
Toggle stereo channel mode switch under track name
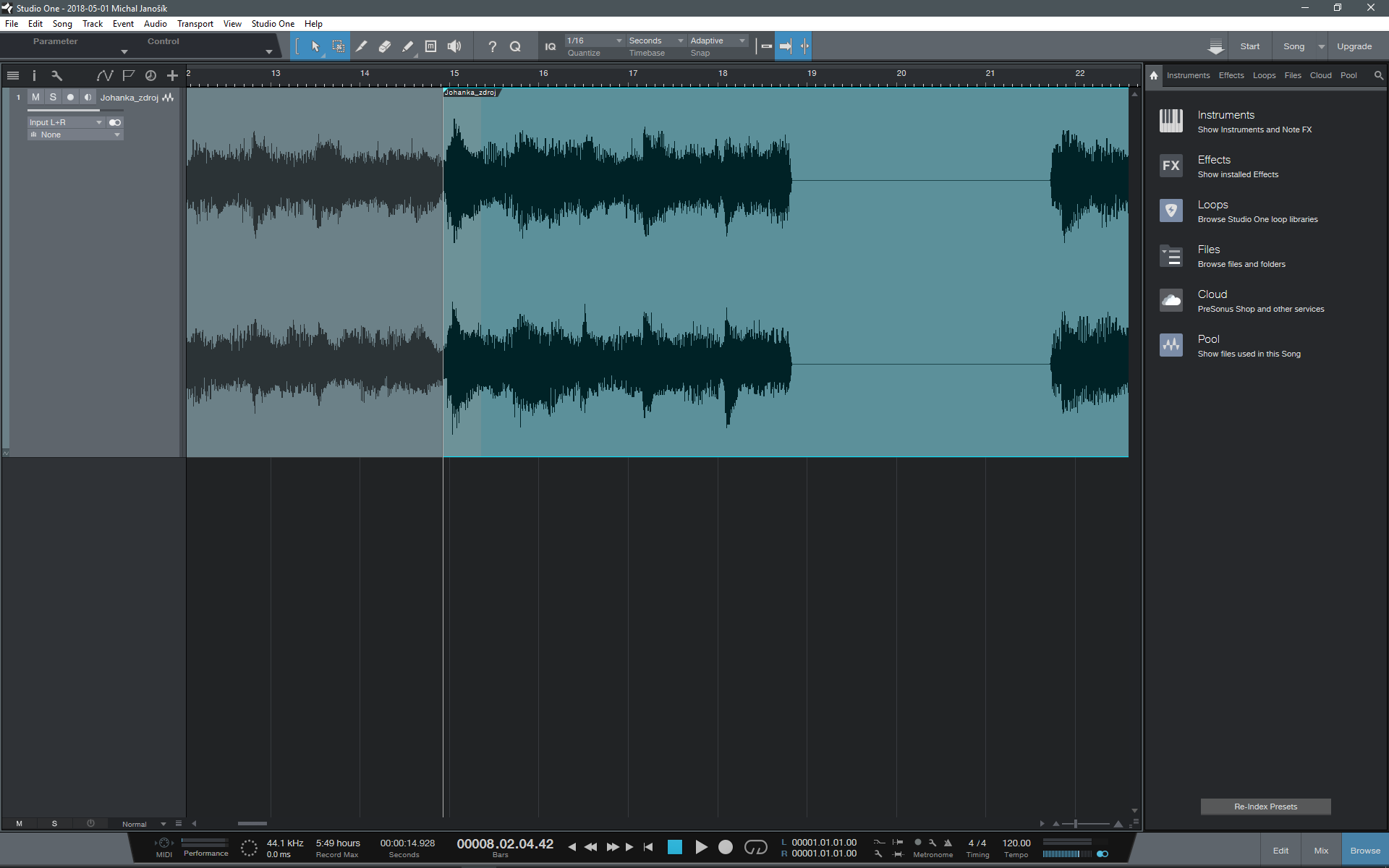tap(115, 122)
